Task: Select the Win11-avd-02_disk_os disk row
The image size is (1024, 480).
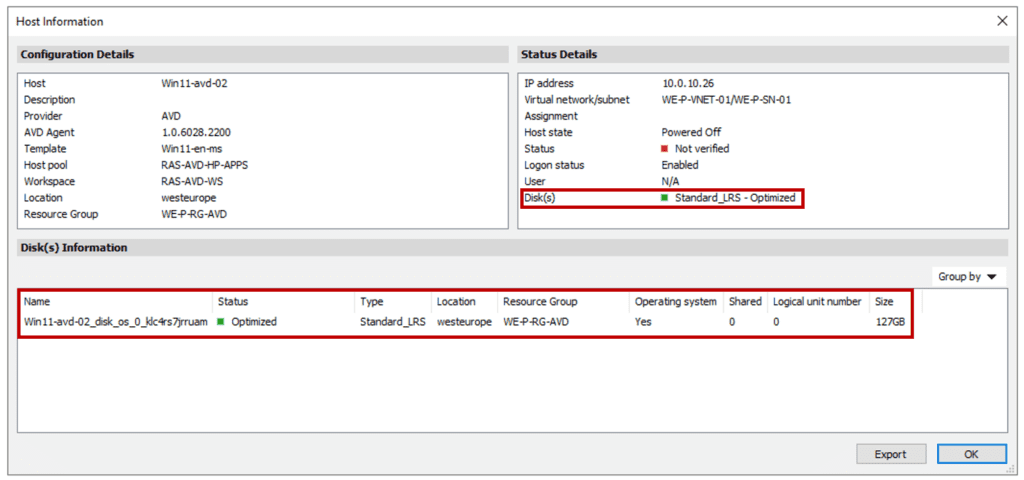Action: point(115,322)
